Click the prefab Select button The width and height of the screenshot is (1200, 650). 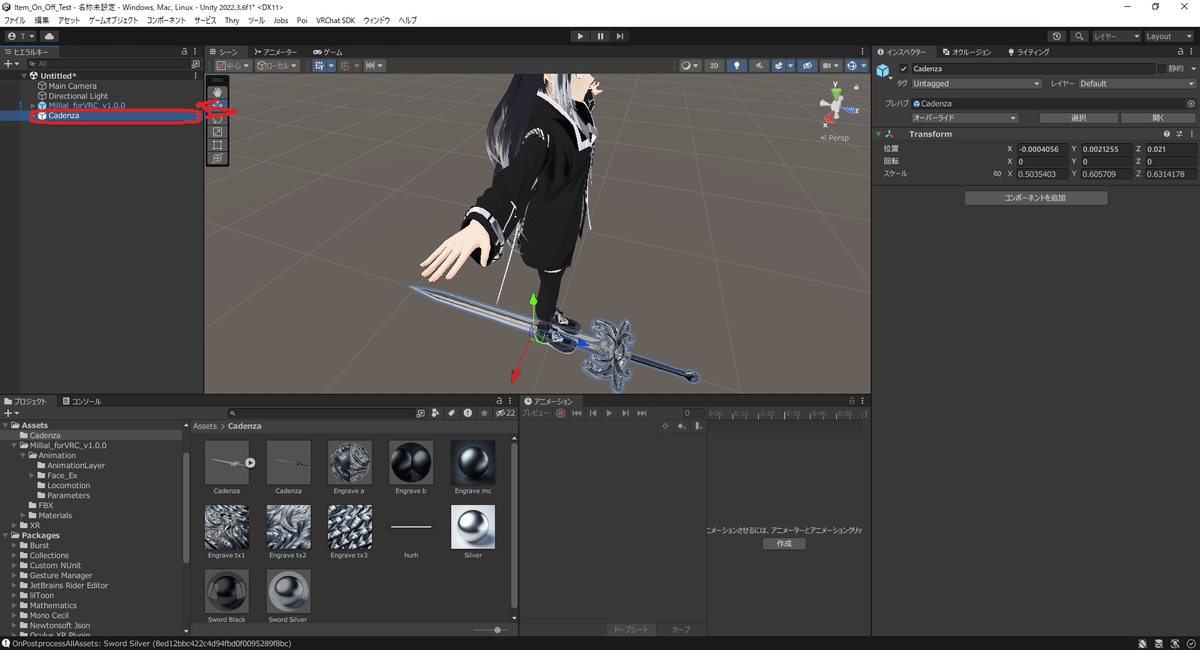click(x=1079, y=118)
